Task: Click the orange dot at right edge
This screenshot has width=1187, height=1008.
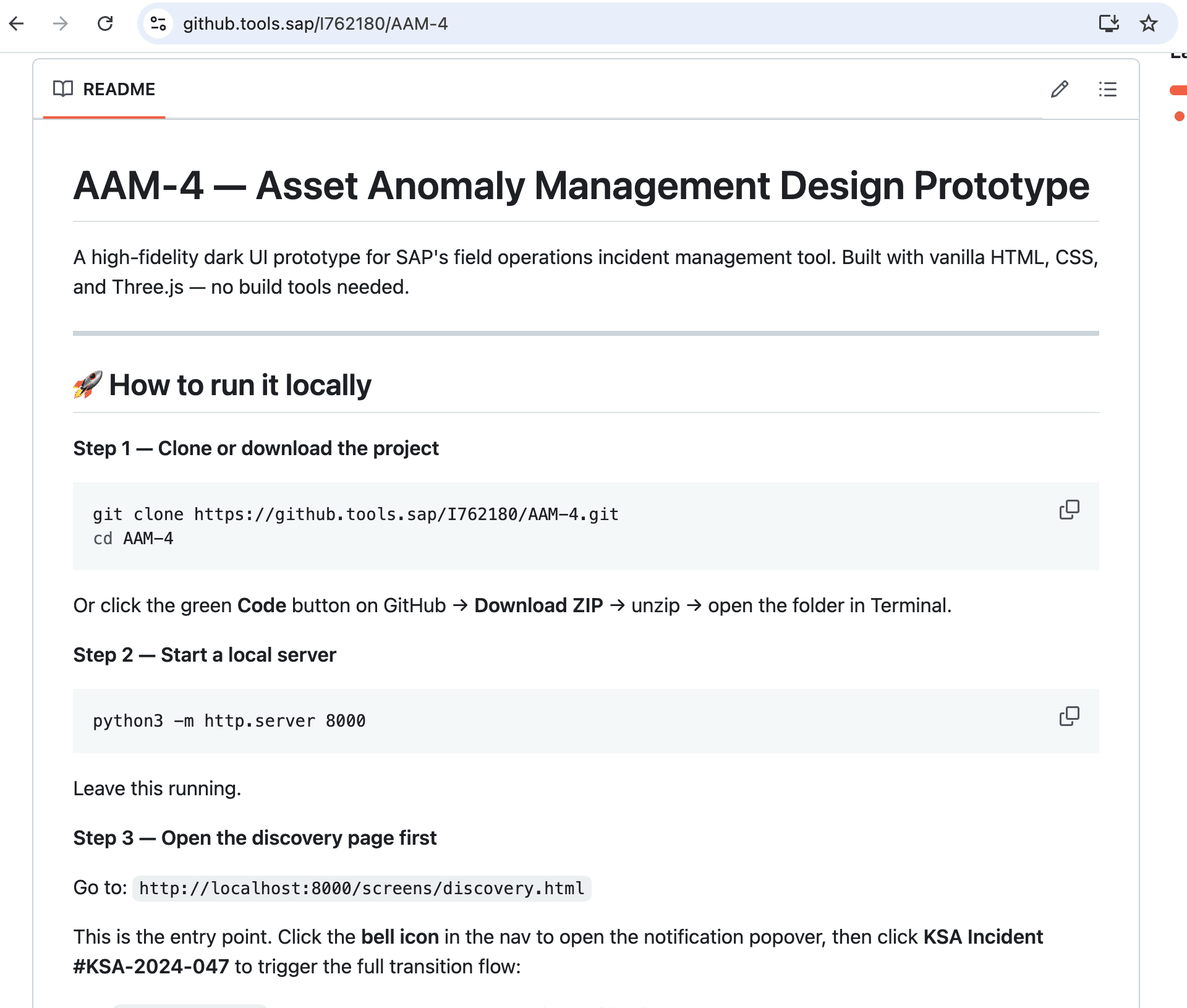Action: tap(1179, 116)
